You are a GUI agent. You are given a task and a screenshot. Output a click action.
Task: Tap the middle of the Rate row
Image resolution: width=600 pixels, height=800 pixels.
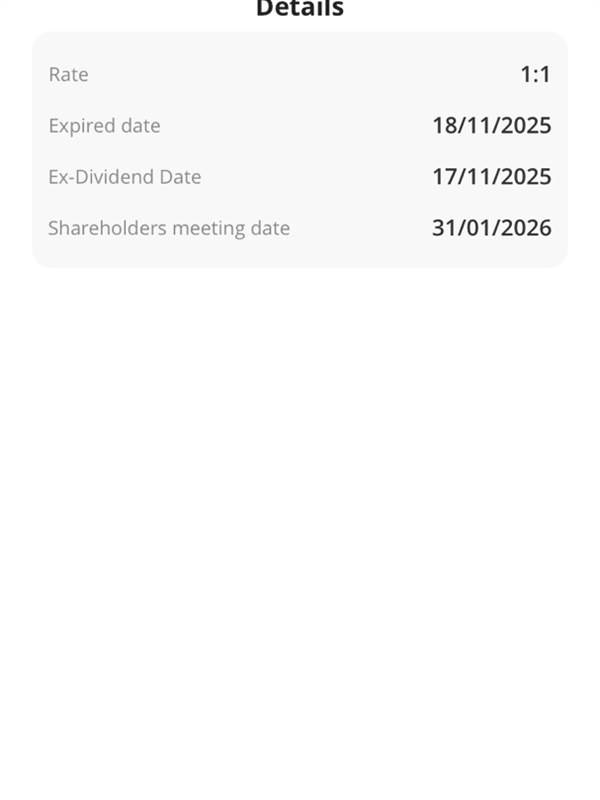[300, 74]
